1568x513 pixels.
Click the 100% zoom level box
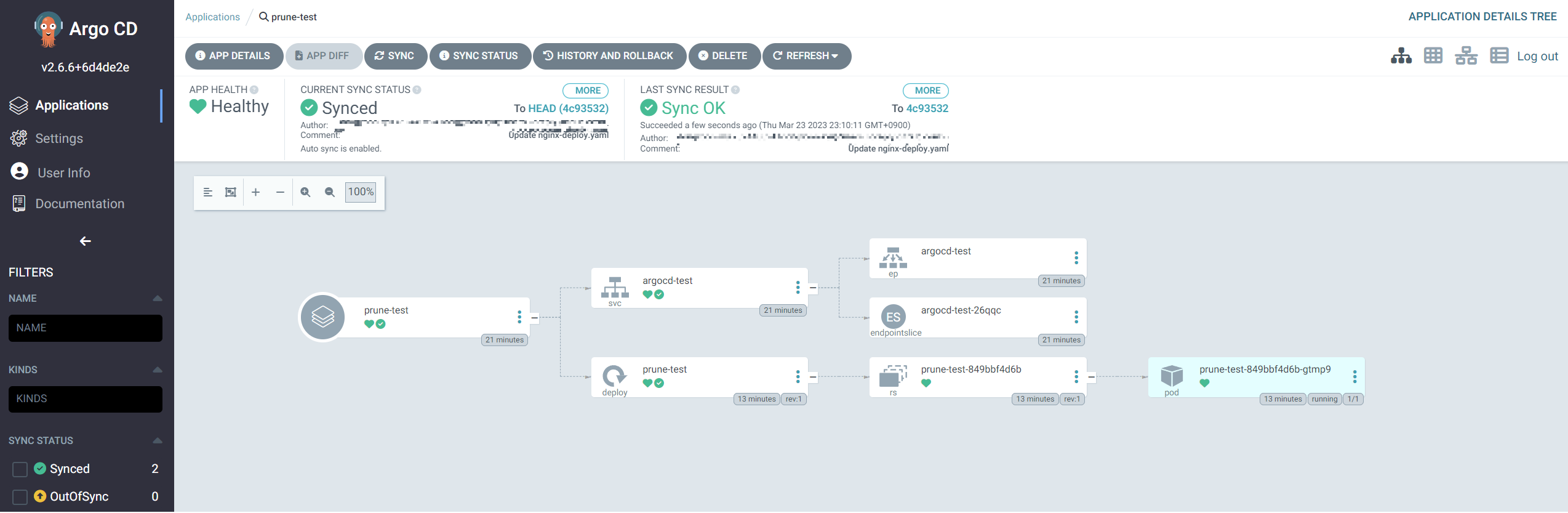(x=361, y=192)
